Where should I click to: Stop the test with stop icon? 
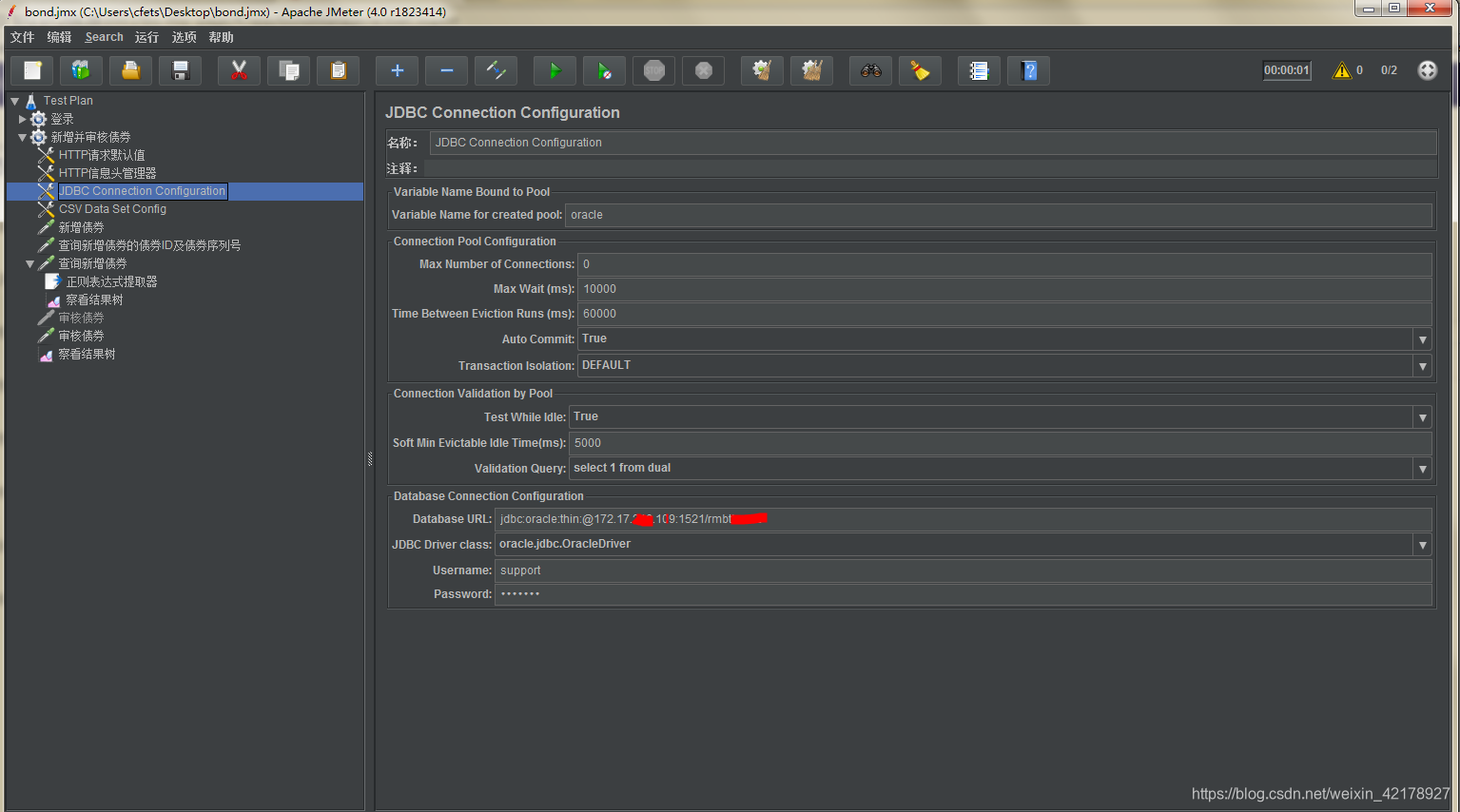pos(654,70)
